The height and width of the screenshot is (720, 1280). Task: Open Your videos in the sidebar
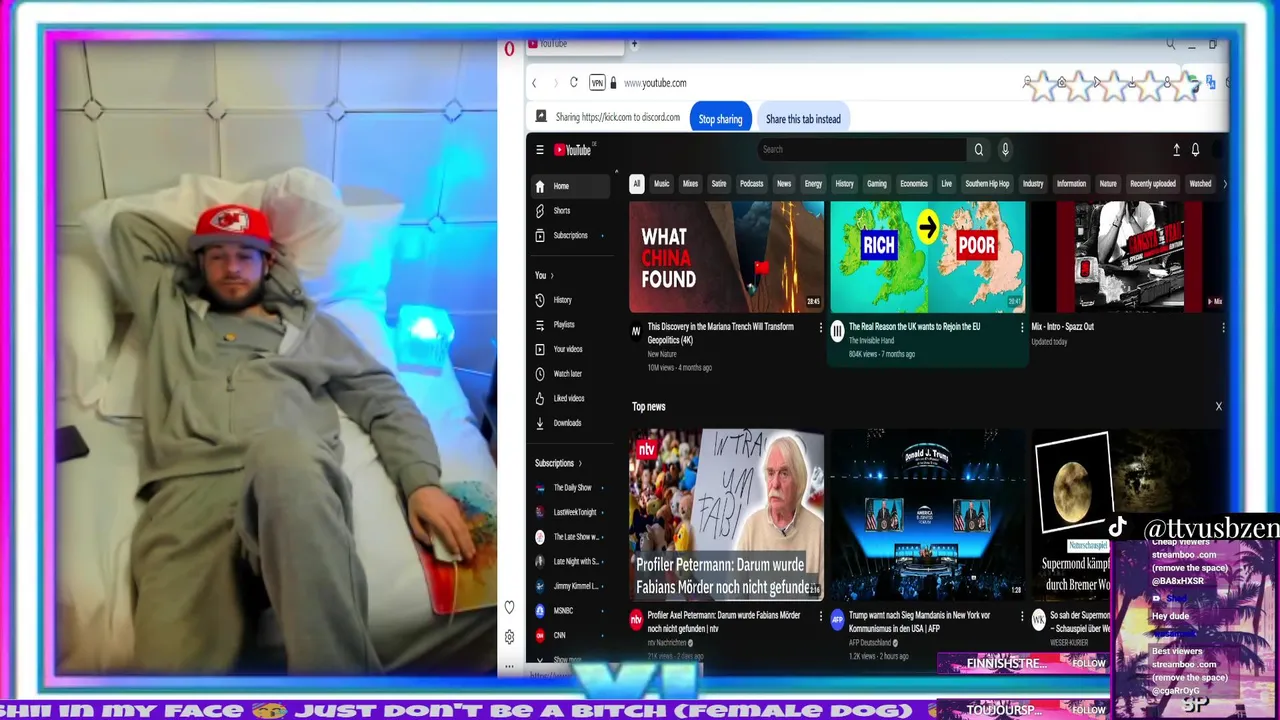[571, 349]
